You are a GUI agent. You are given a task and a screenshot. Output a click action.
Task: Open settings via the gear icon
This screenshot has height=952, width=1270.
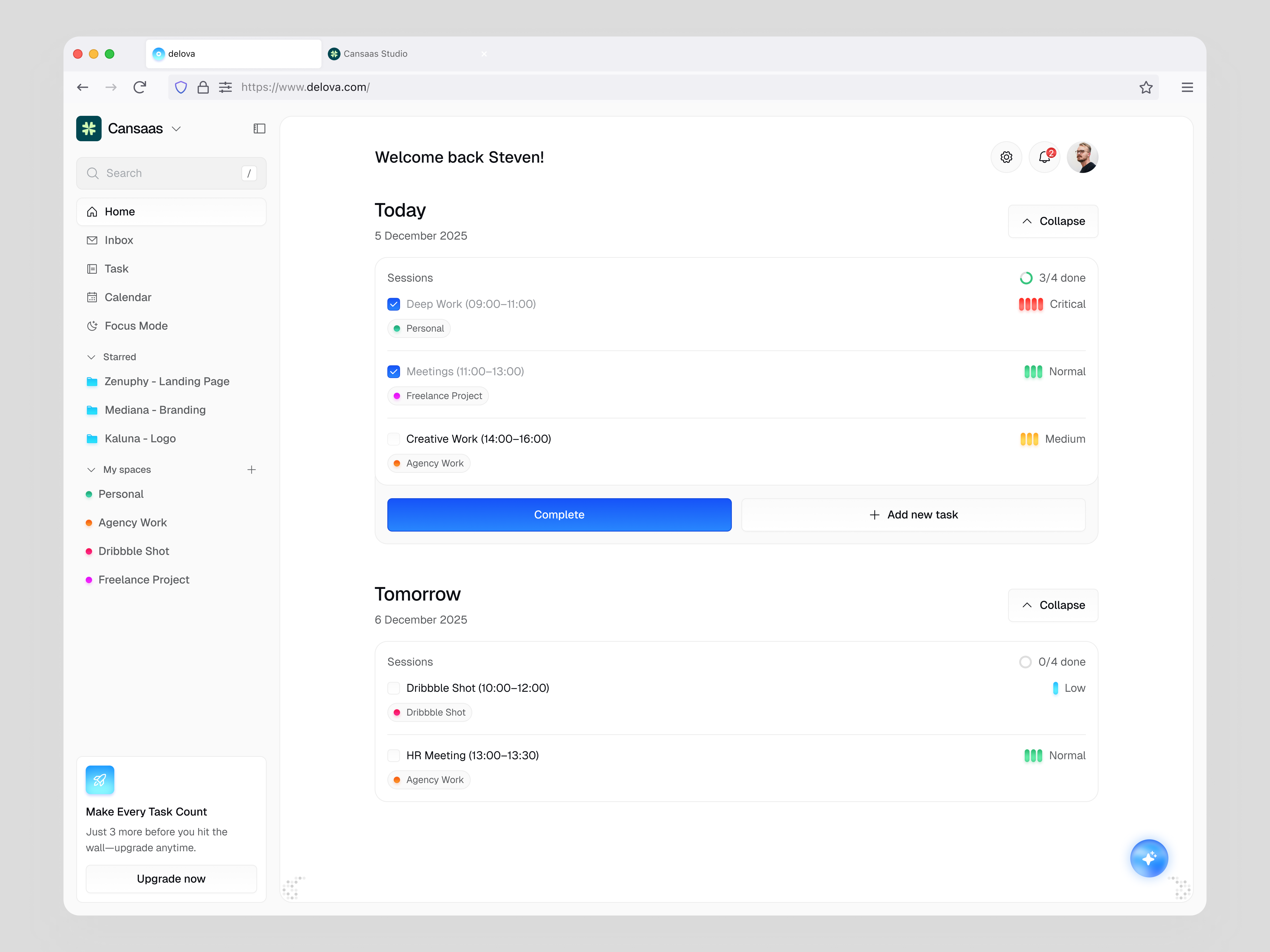[1006, 157]
